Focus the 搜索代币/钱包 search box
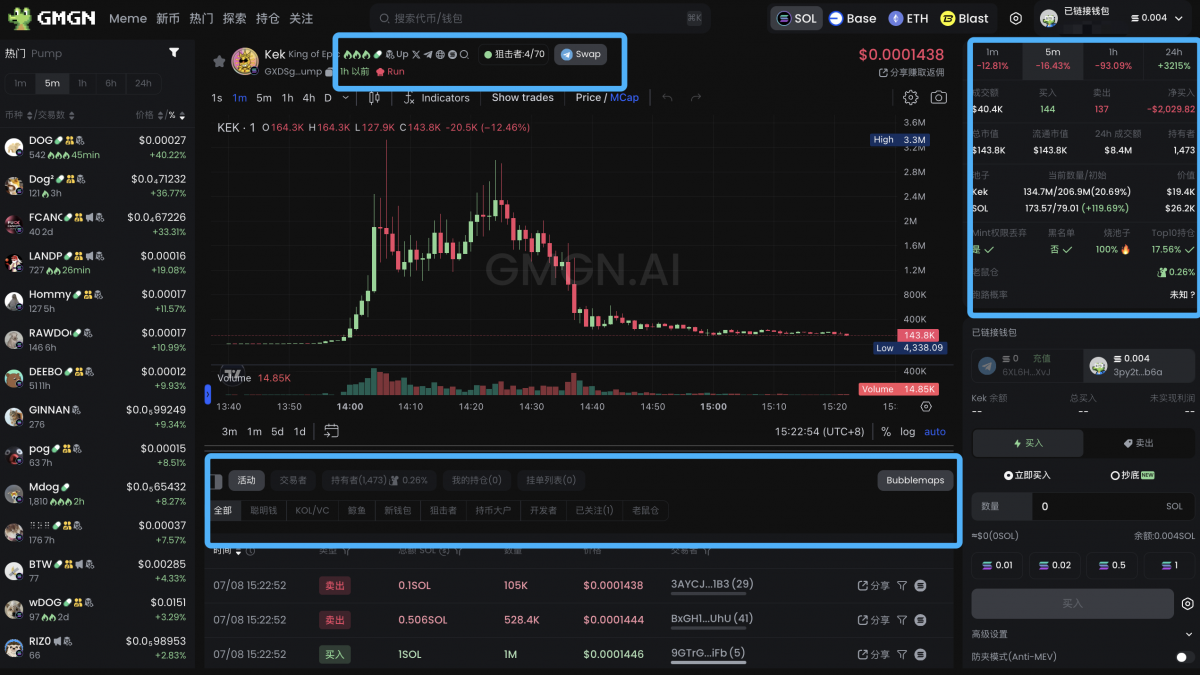This screenshot has height=675, width=1200. [x=540, y=18]
